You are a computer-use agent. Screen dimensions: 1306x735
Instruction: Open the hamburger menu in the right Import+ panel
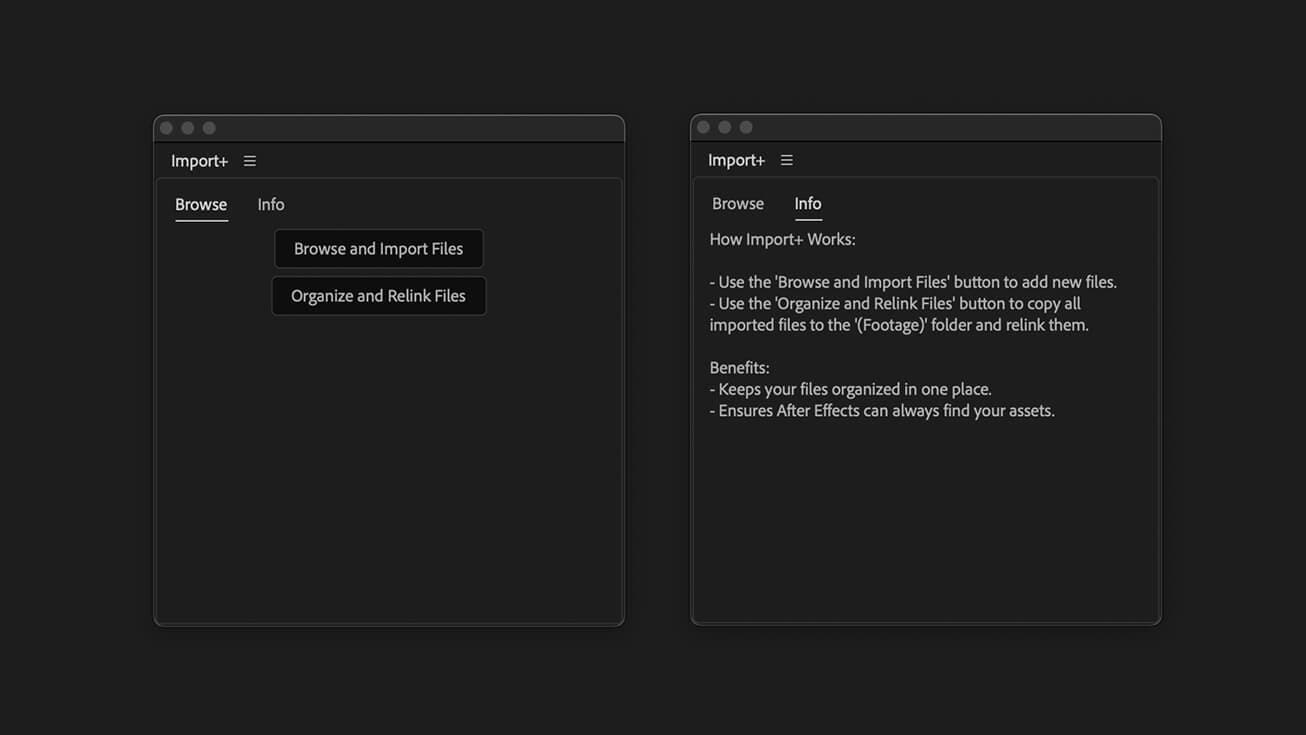click(786, 159)
